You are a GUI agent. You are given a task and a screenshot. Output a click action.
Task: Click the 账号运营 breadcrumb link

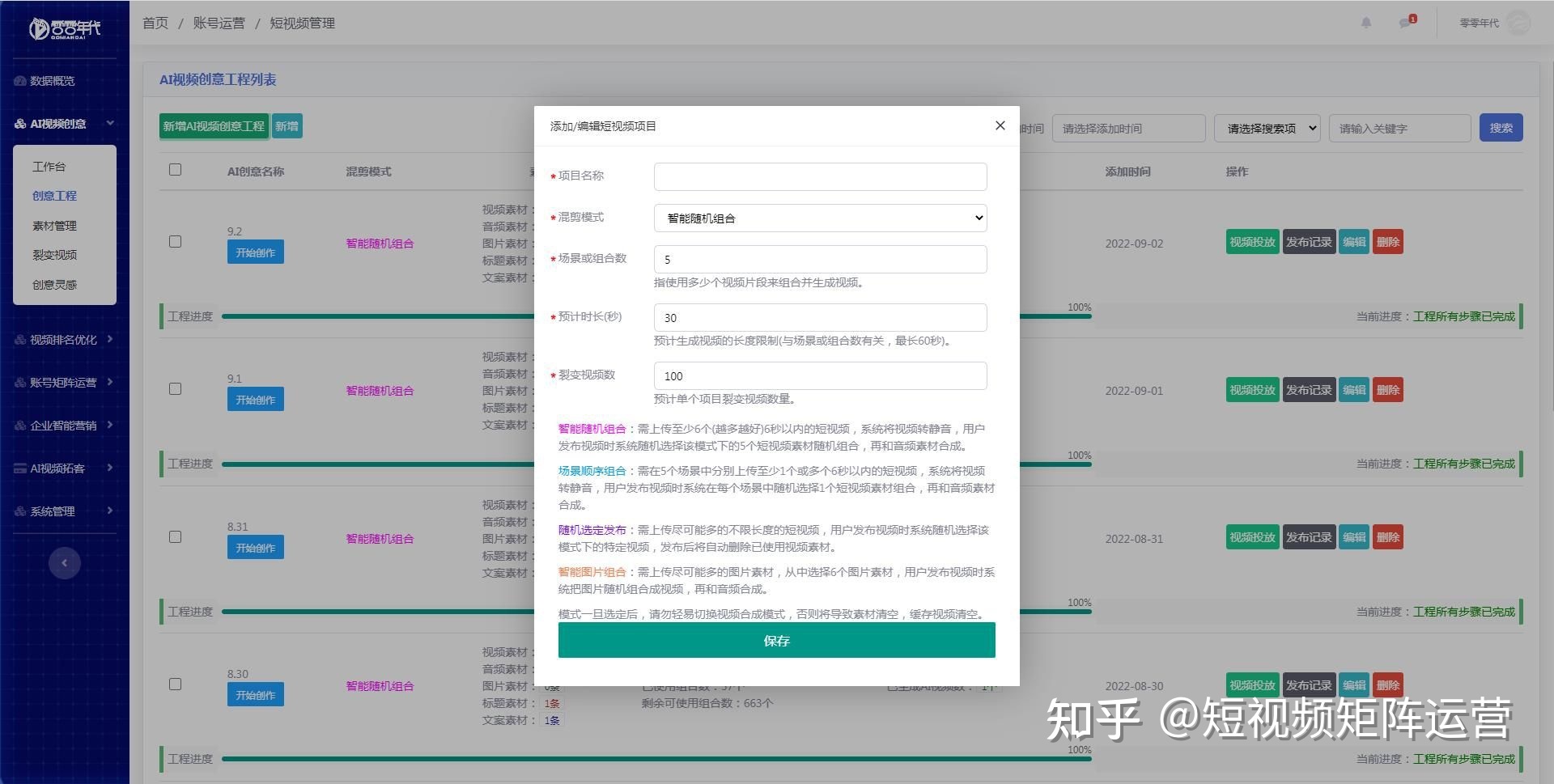219,23
